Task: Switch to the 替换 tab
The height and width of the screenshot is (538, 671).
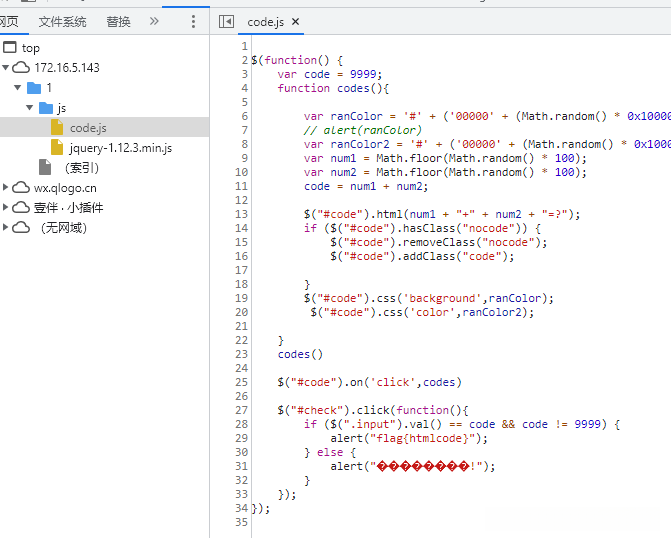Action: click(118, 21)
